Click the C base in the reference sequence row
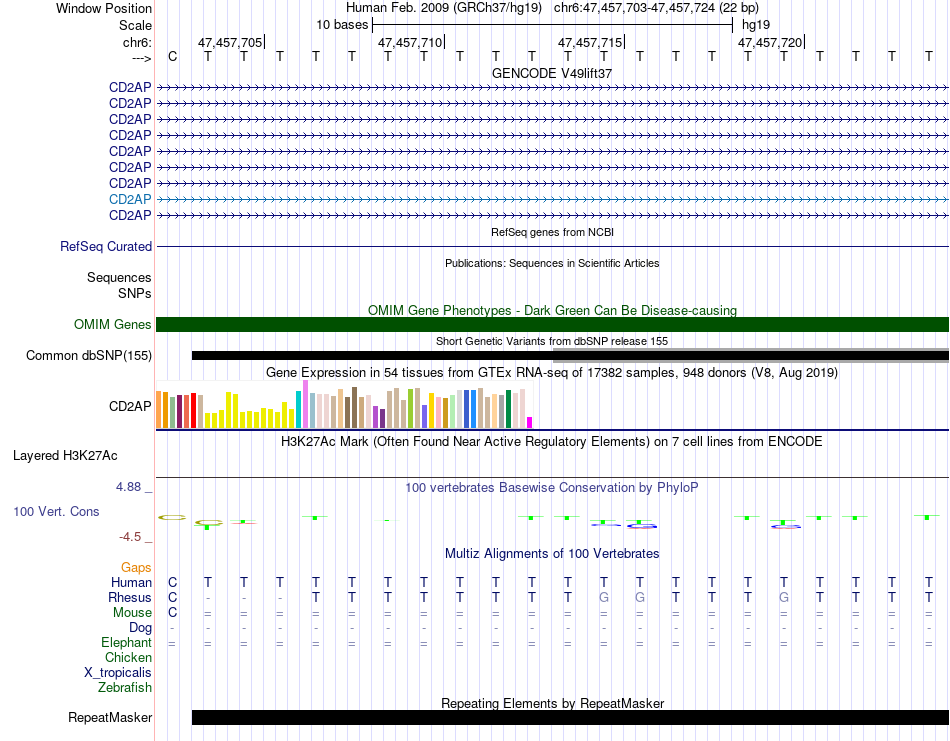The height and width of the screenshot is (741, 950). 173,56
